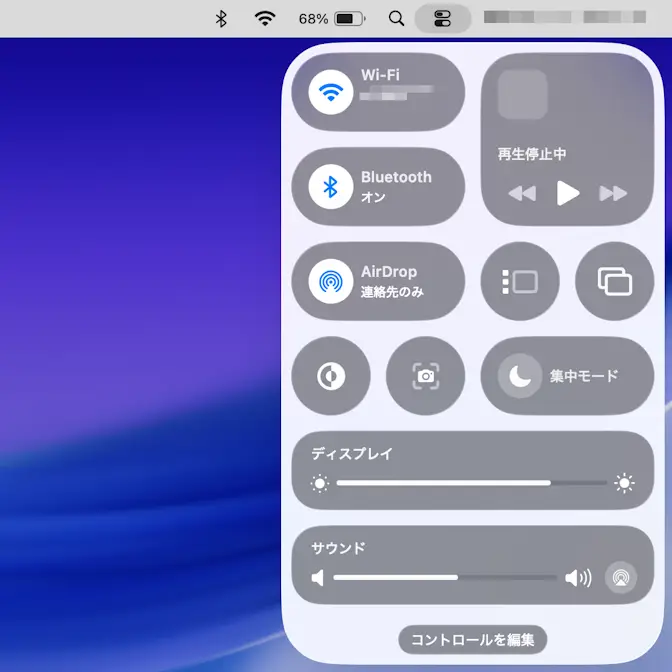The height and width of the screenshot is (672, 672).
Task: Click the dark mode appearance icon
Action: (x=331, y=376)
